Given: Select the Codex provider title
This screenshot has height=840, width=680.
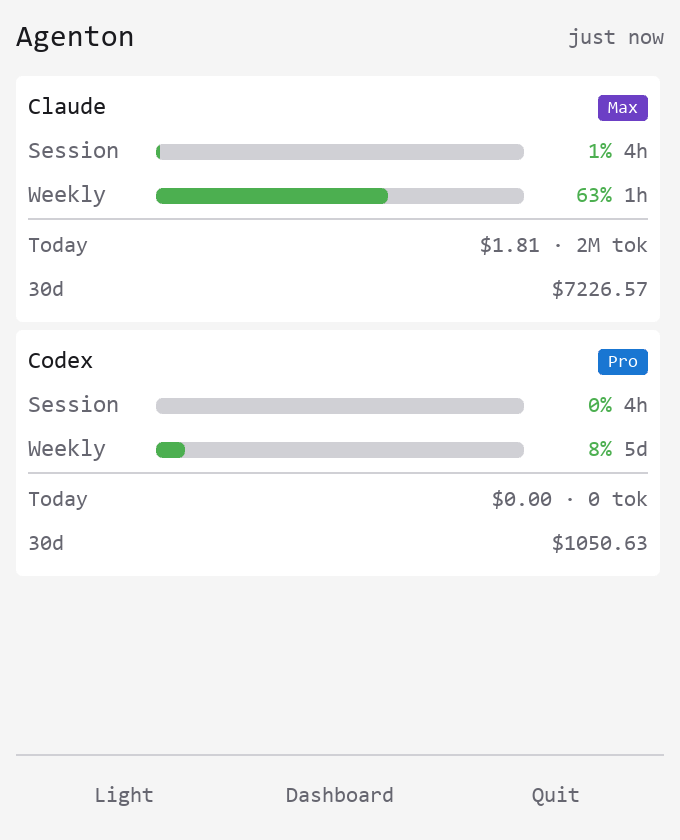Looking at the screenshot, I should pyautogui.click(x=61, y=361).
